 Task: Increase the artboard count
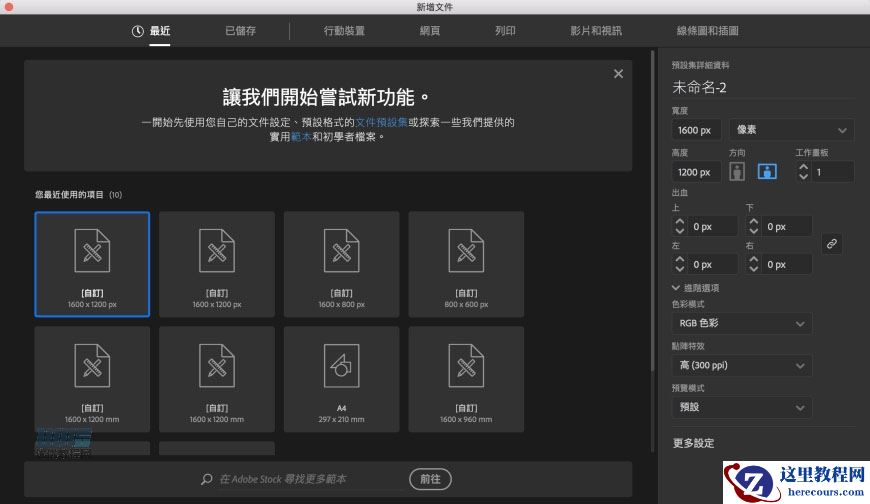(803, 167)
